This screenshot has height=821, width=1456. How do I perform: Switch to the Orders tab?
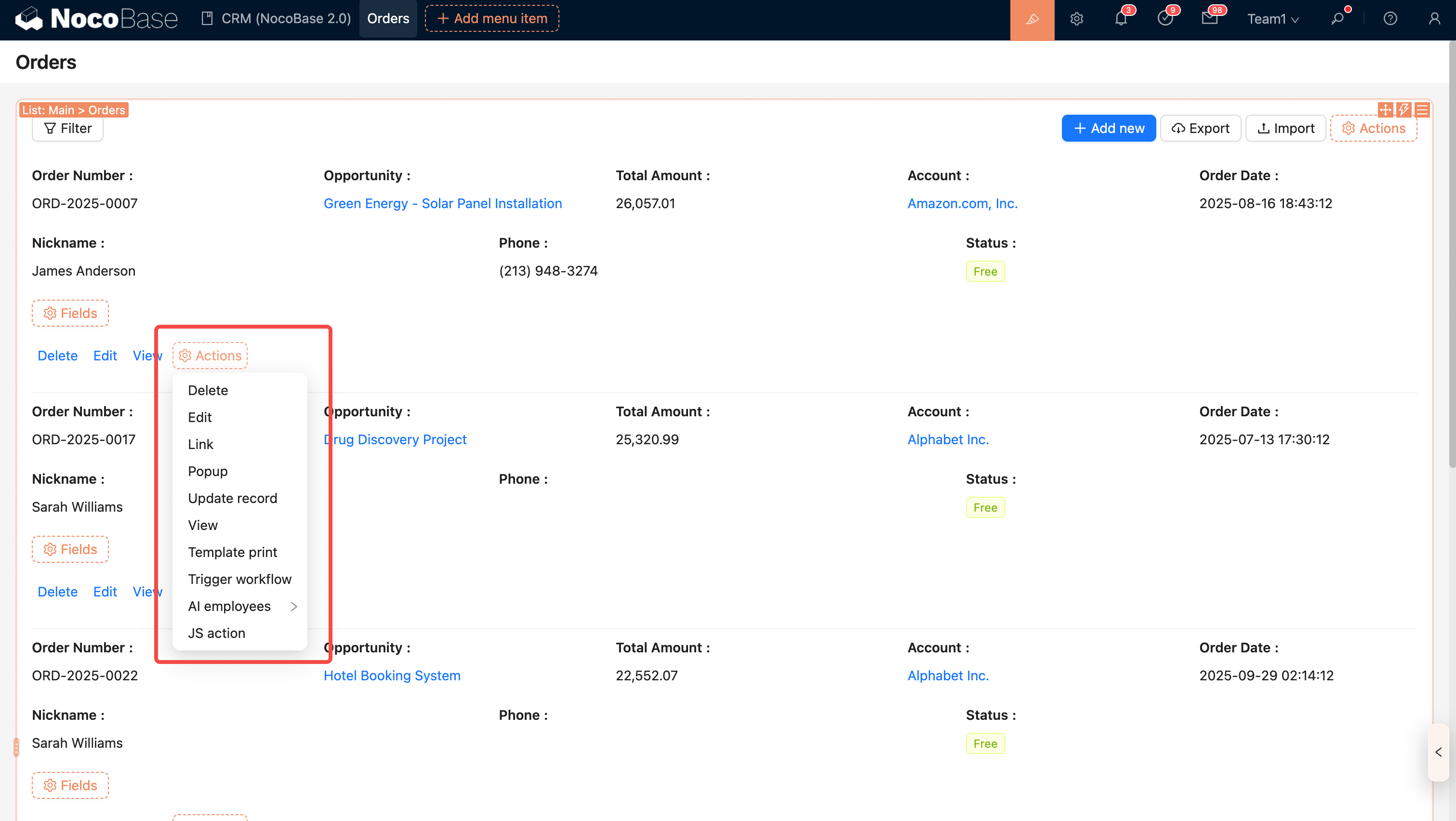pos(388,19)
